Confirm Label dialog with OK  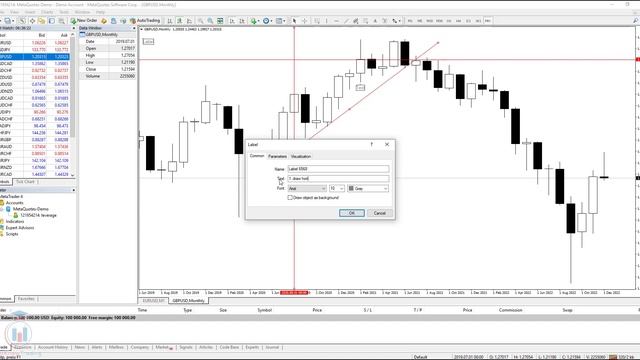[x=352, y=213]
